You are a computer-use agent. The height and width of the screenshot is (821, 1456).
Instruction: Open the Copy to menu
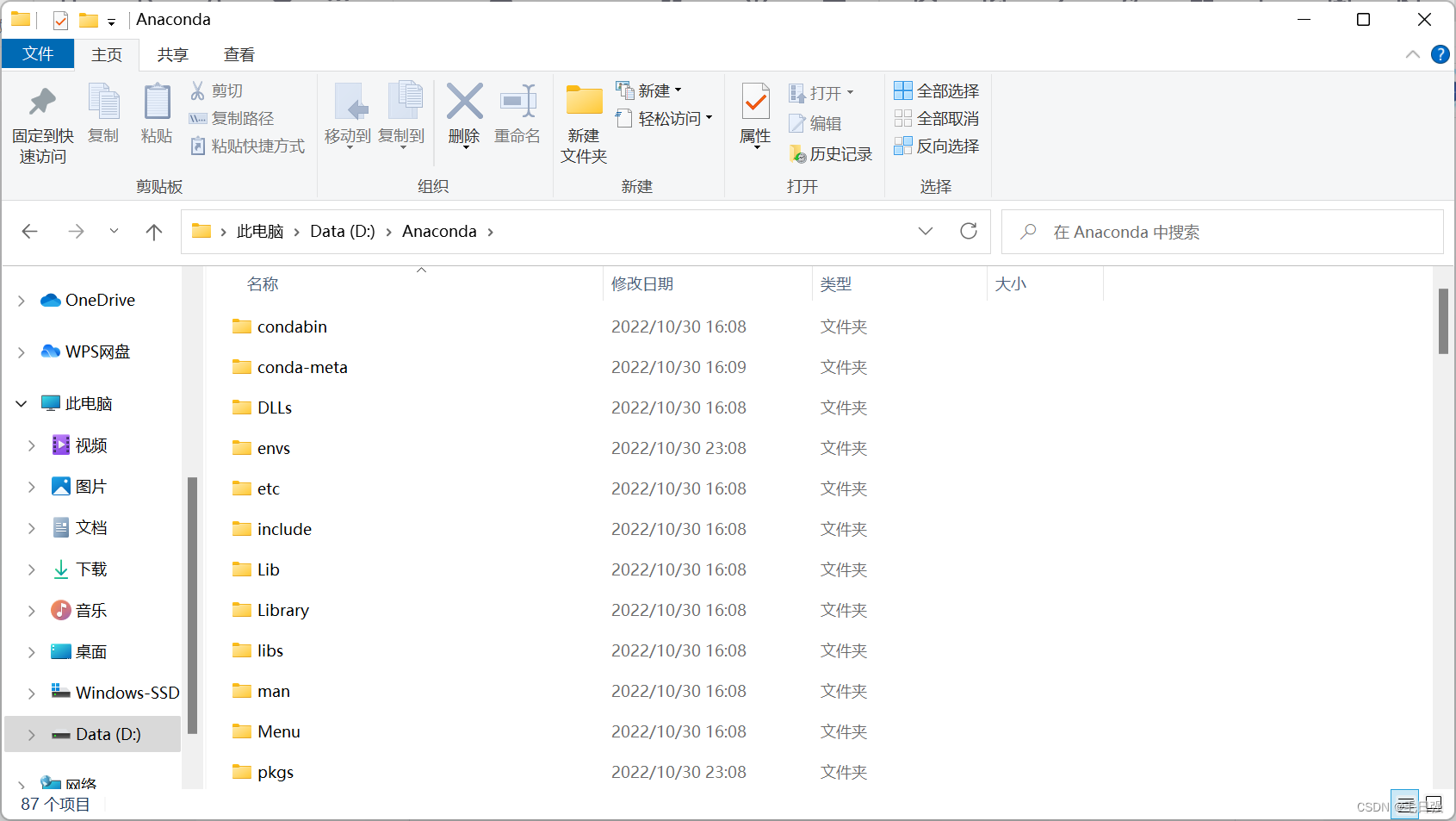(401, 115)
